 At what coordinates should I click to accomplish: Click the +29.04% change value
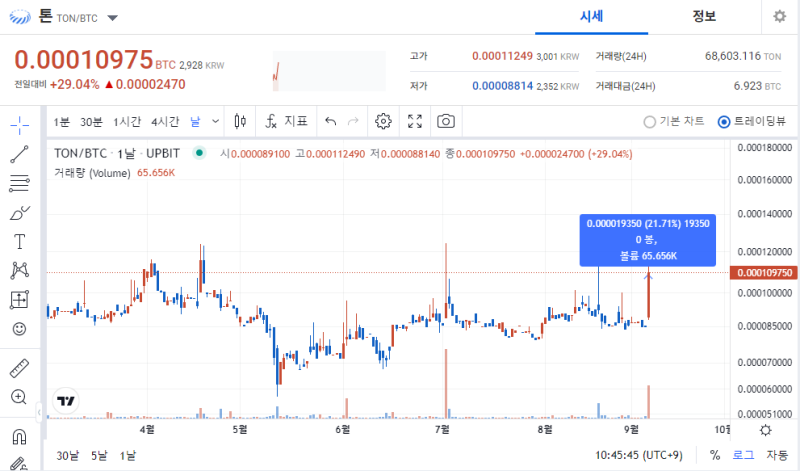coord(74,84)
